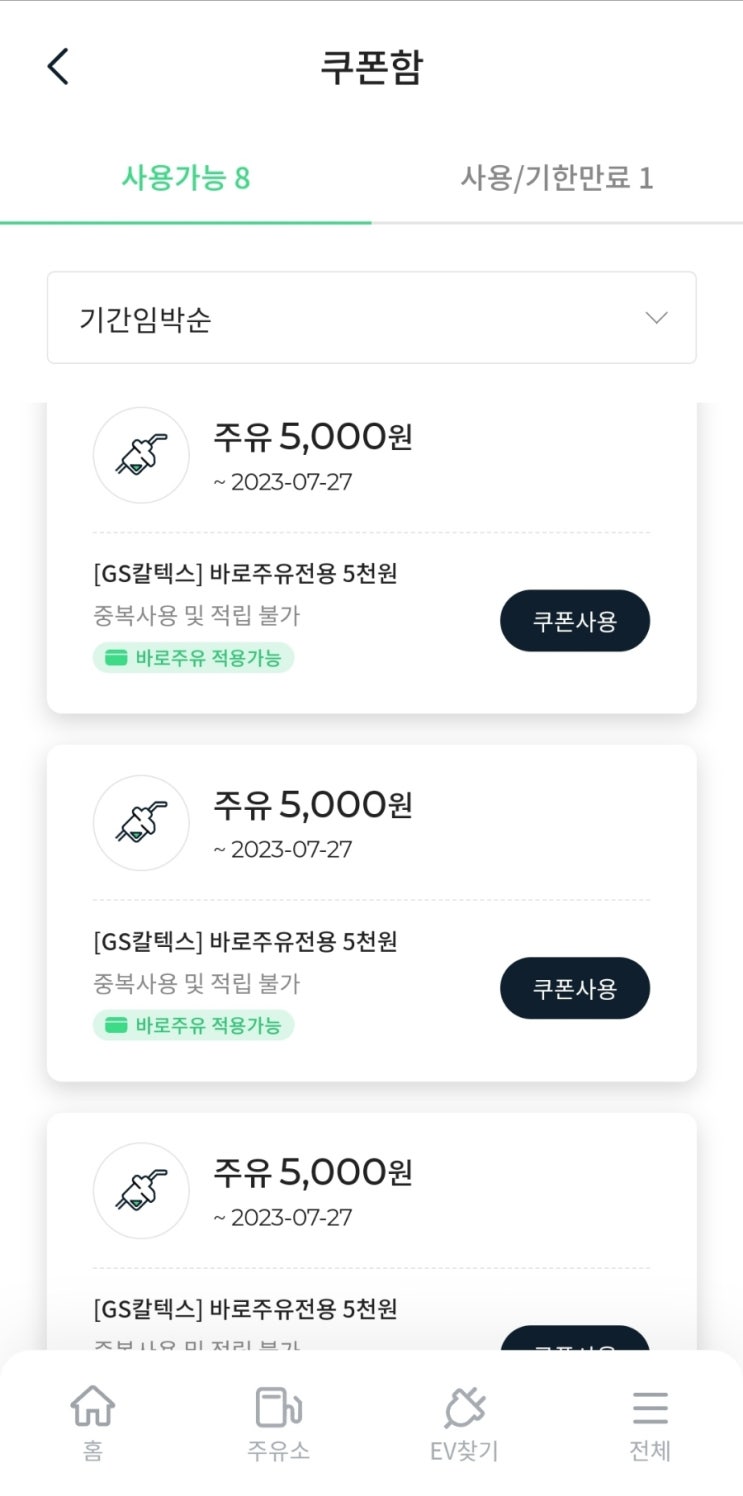The image size is (743, 1496).
Task: Tap green card icon in second 바로주유 badge
Action: coord(117,1026)
